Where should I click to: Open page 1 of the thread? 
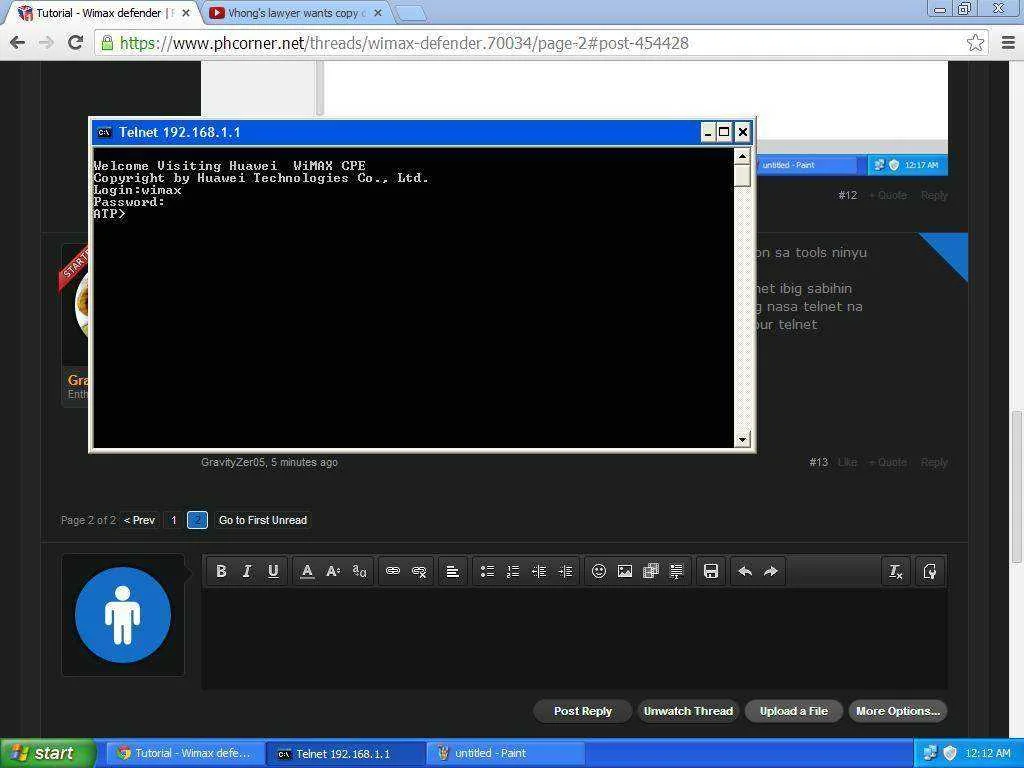coord(174,520)
